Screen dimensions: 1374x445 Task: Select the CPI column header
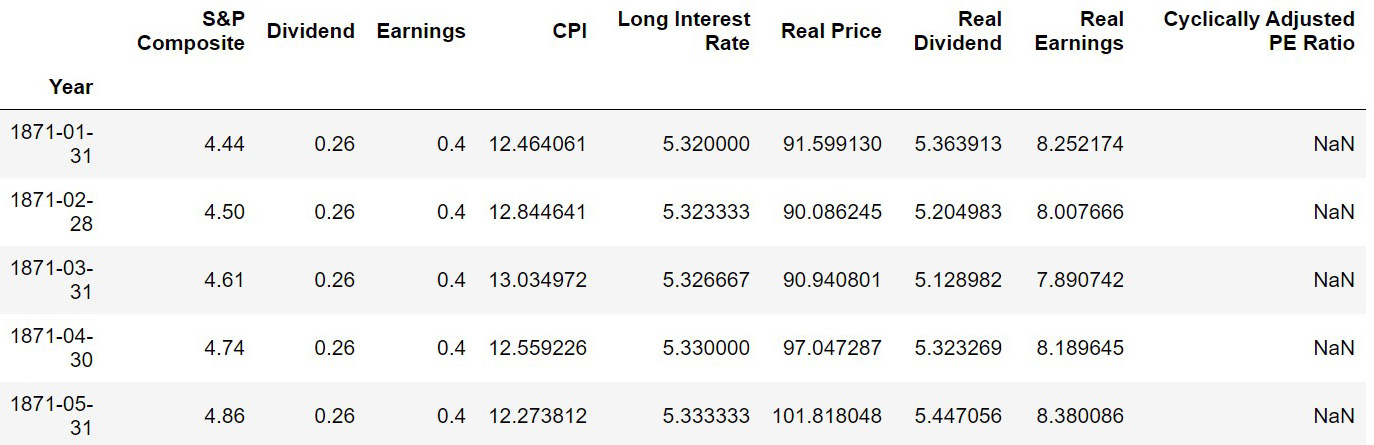point(570,31)
